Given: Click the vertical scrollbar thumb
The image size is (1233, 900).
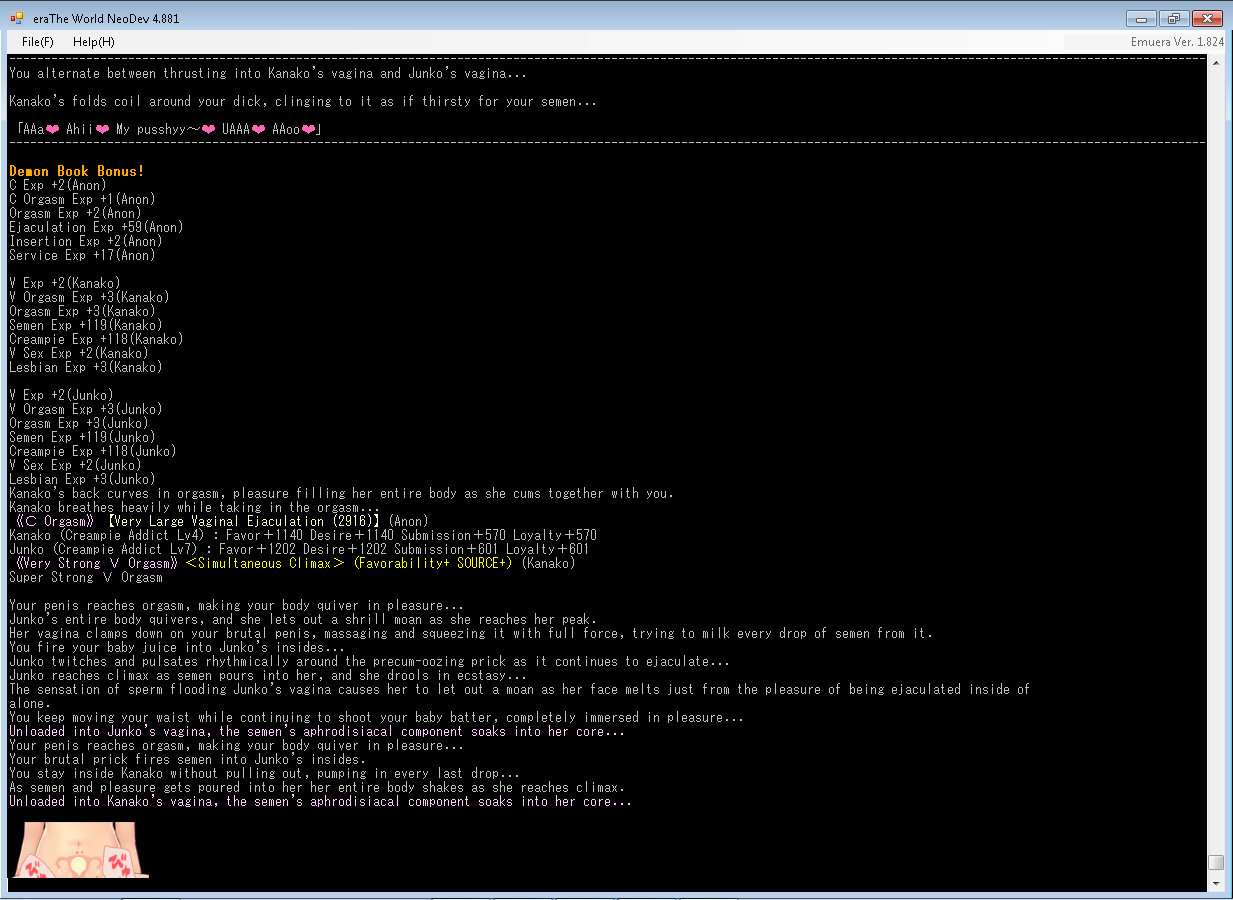Looking at the screenshot, I should click(1215, 862).
